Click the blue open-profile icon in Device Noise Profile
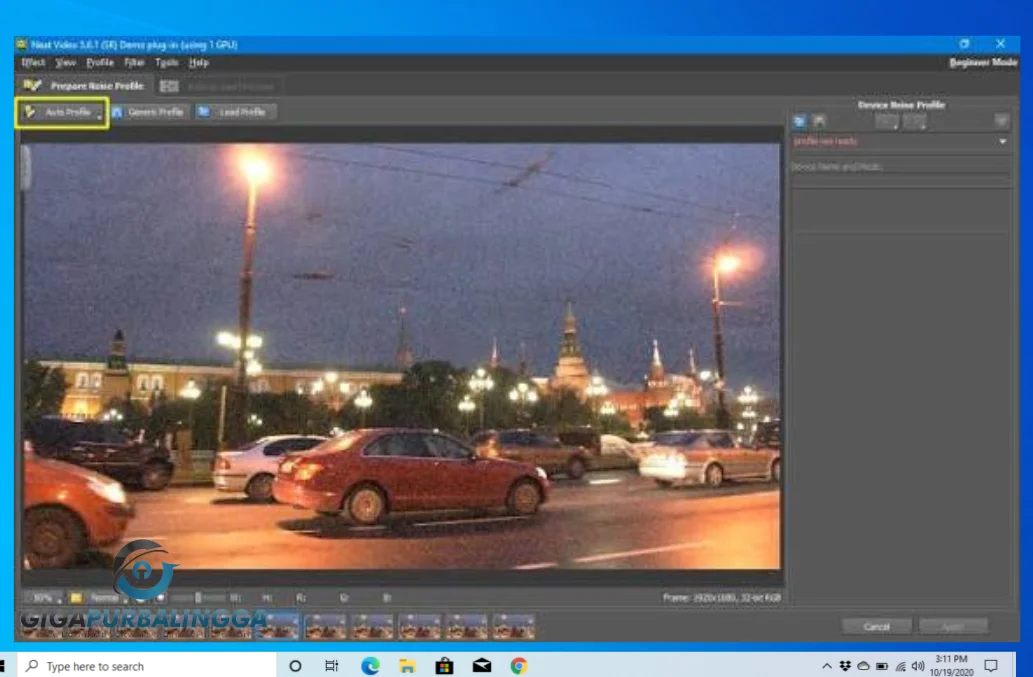1033x677 pixels. coord(799,121)
